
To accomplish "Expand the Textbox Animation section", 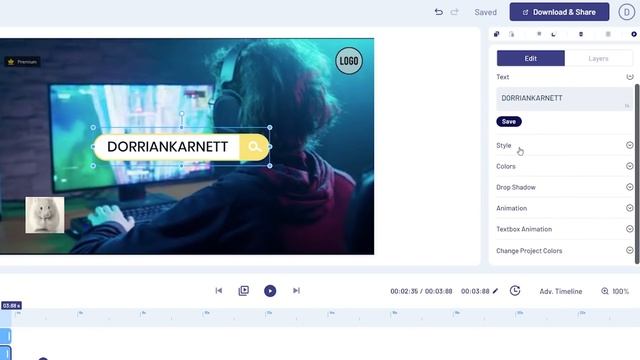I will [564, 229].
